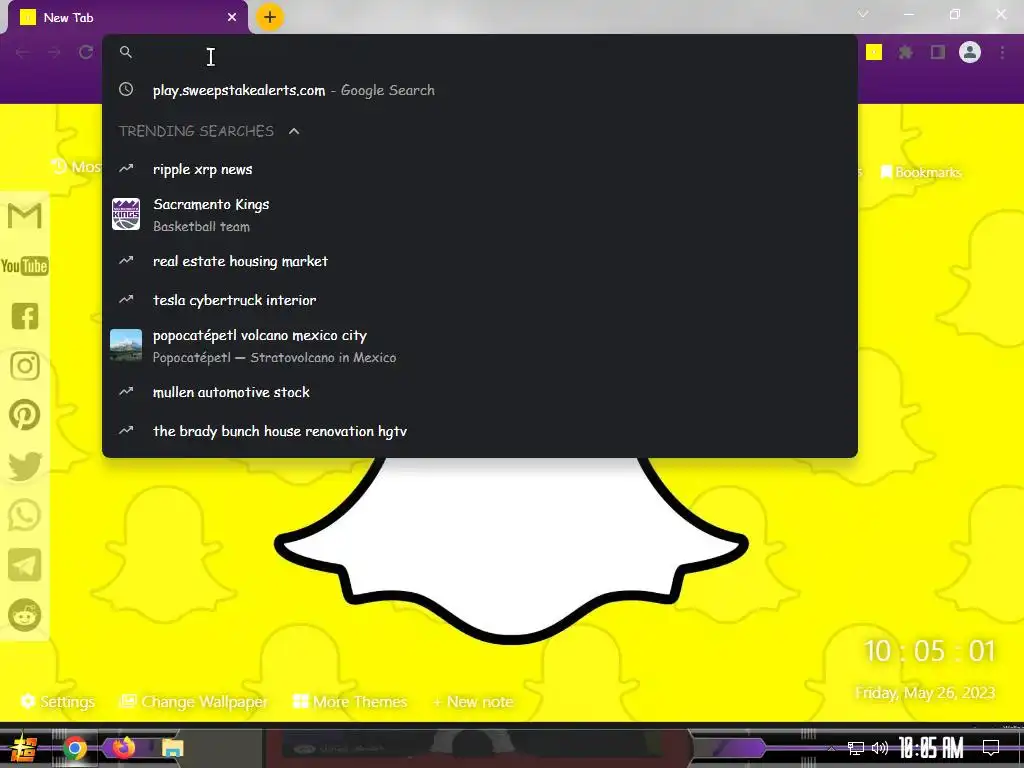Click the date text Friday, May 26, 2023
The height and width of the screenshot is (768, 1024).
pos(925,693)
